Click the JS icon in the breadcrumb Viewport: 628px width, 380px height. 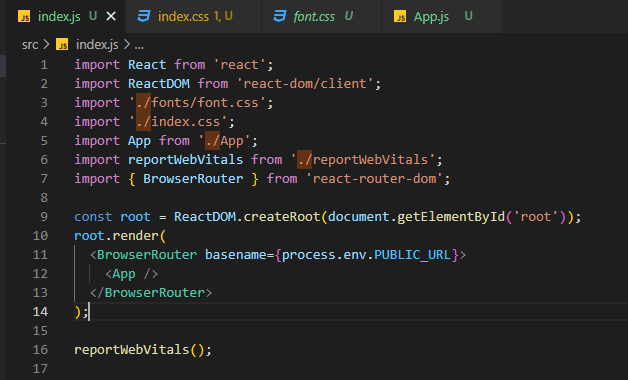click(62, 44)
